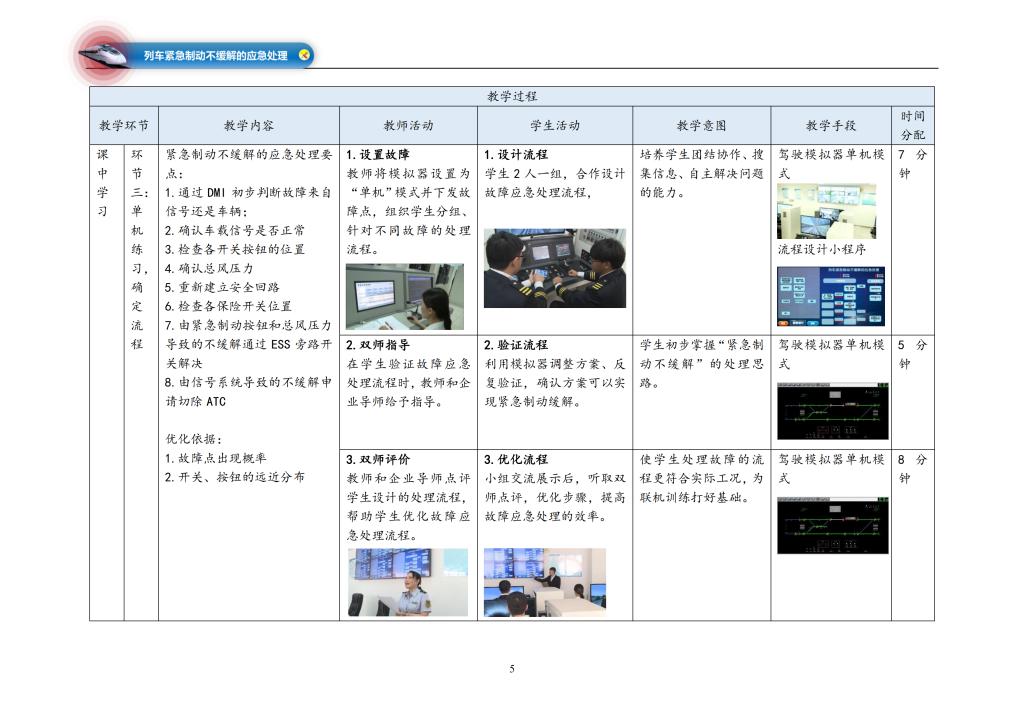Open the track diagram image in 优化流程 row
This screenshot has height=724, width=1024.
(x=831, y=525)
